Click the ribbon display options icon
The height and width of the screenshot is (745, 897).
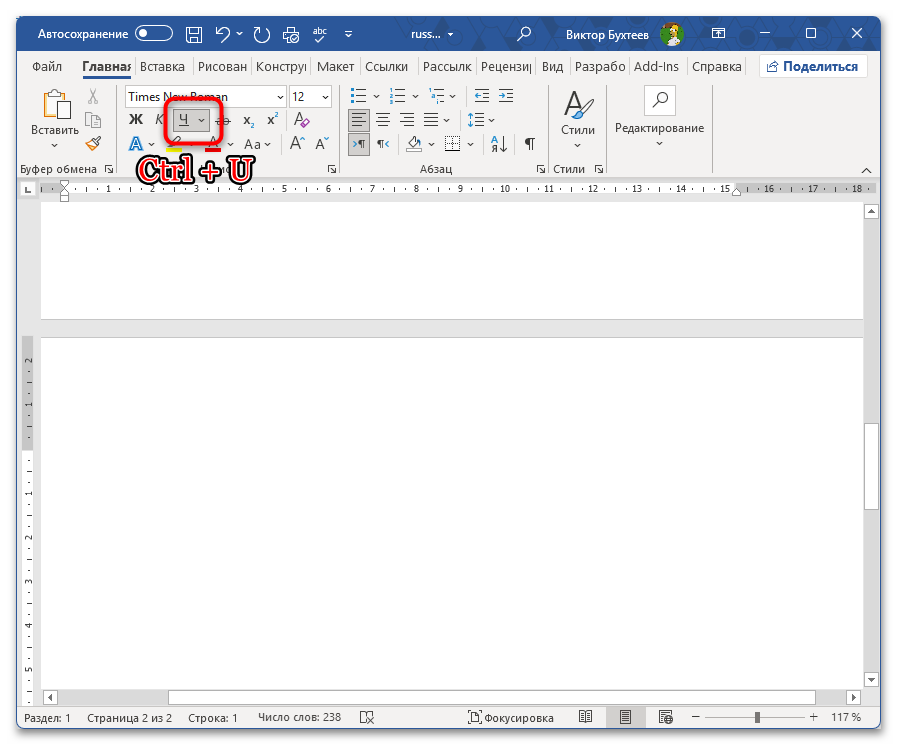tap(718, 34)
